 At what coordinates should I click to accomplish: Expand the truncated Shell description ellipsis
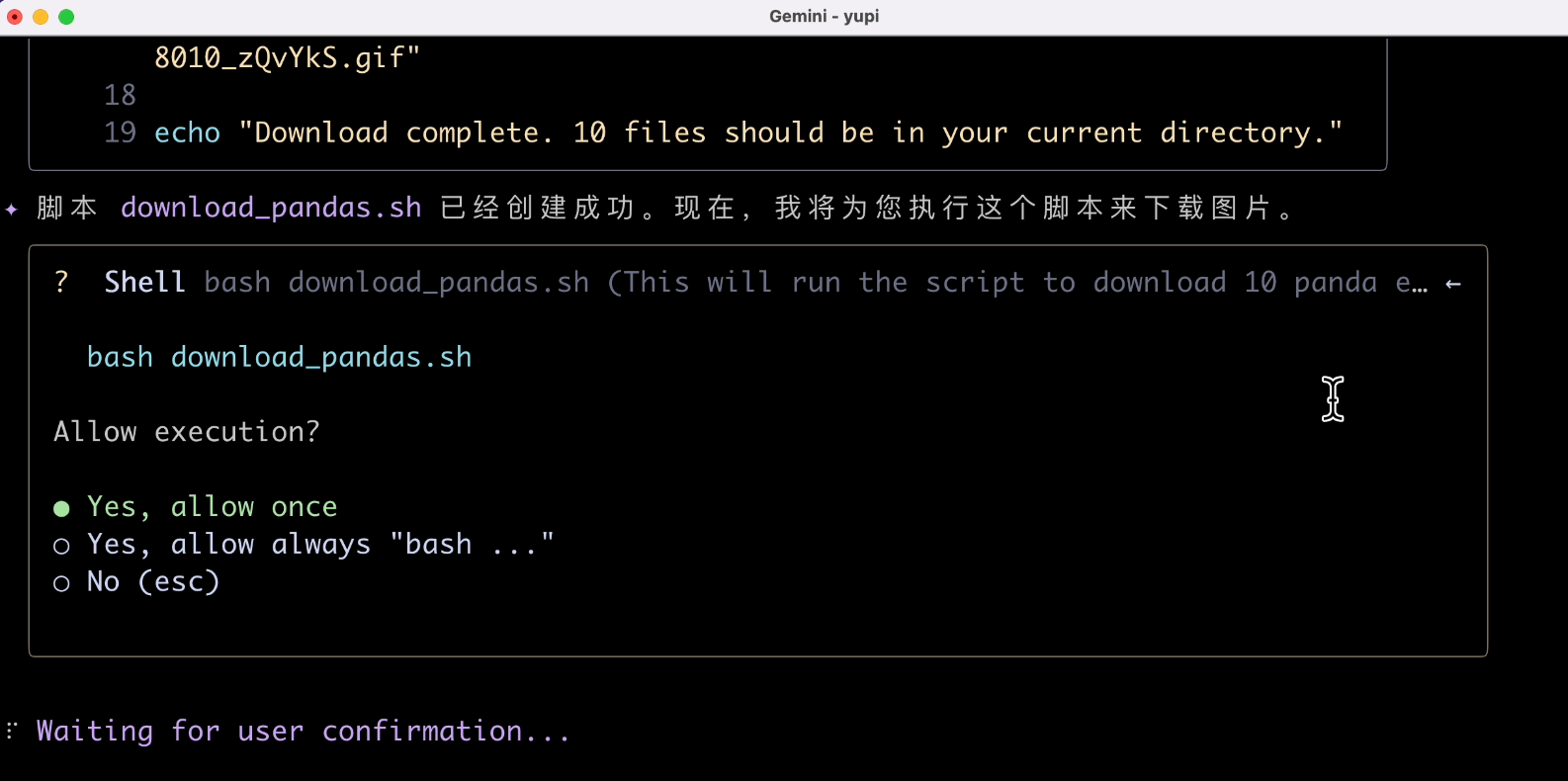point(1412,284)
